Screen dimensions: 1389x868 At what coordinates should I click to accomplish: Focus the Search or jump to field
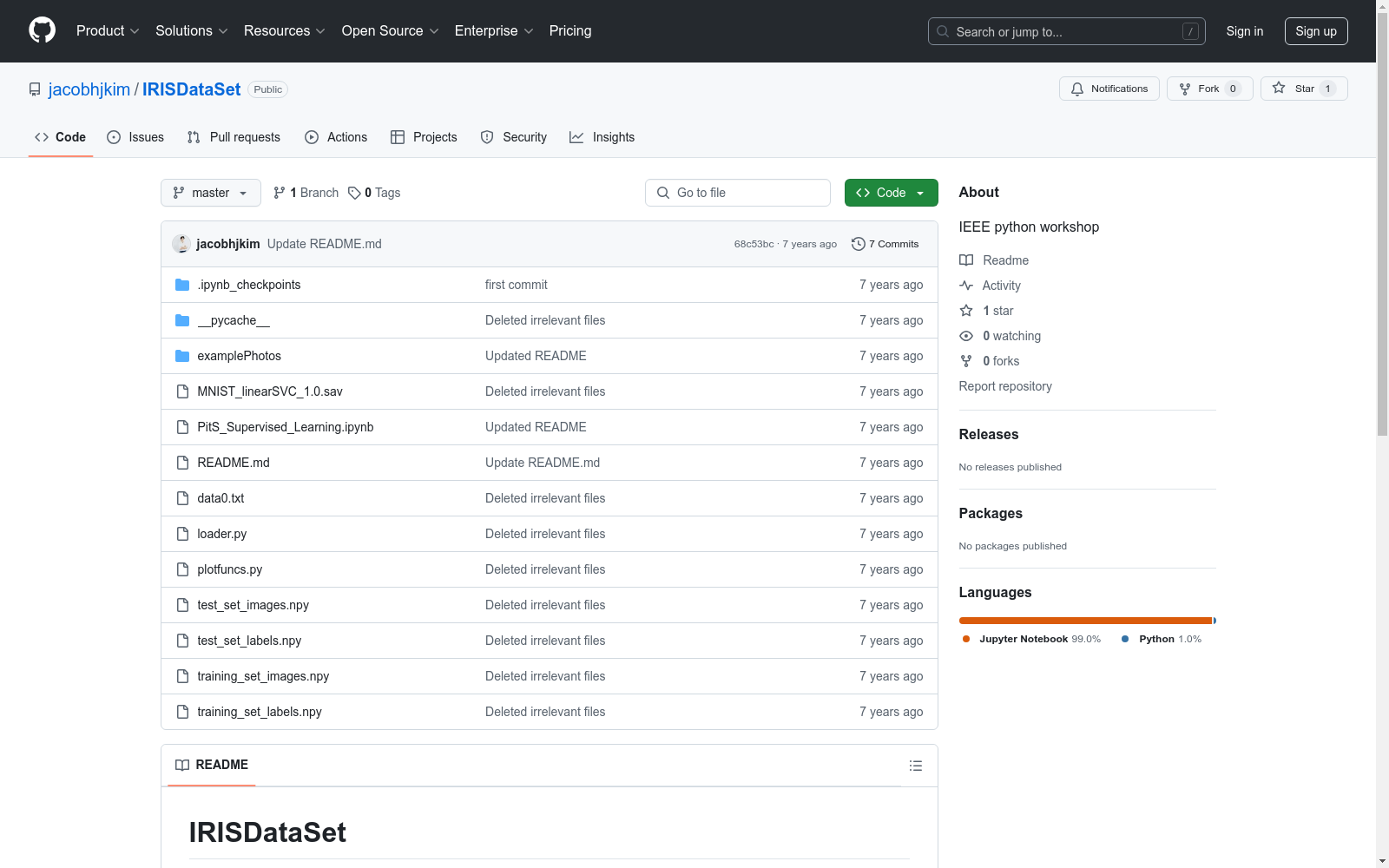[x=1067, y=31]
